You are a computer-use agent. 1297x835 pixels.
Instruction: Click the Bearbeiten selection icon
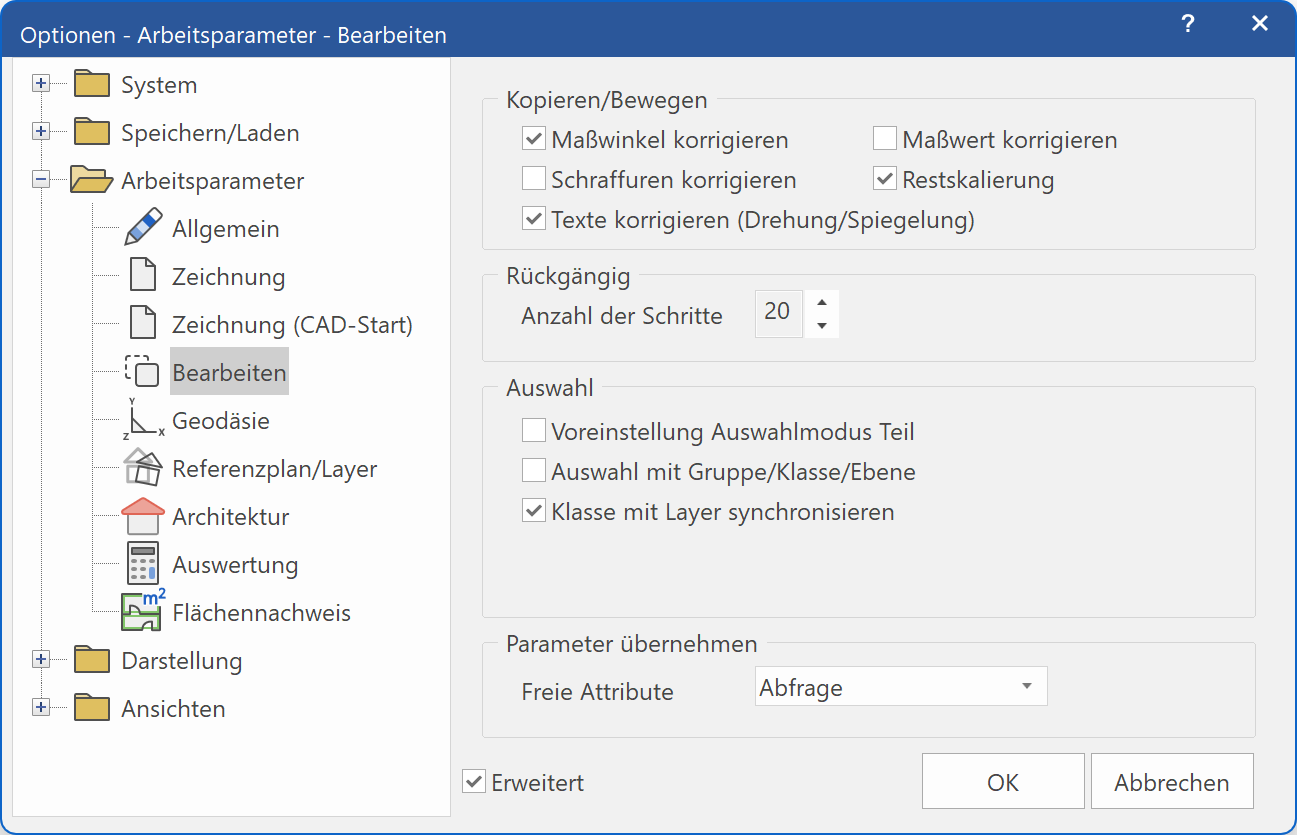(x=142, y=372)
